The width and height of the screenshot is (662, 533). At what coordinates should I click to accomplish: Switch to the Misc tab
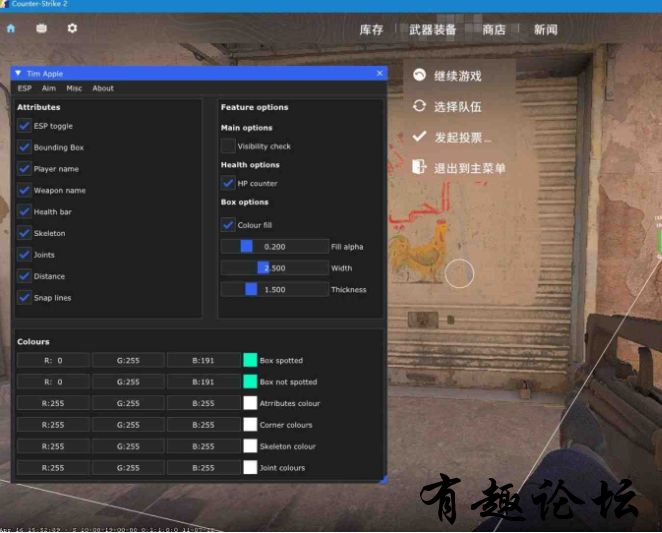(74, 88)
